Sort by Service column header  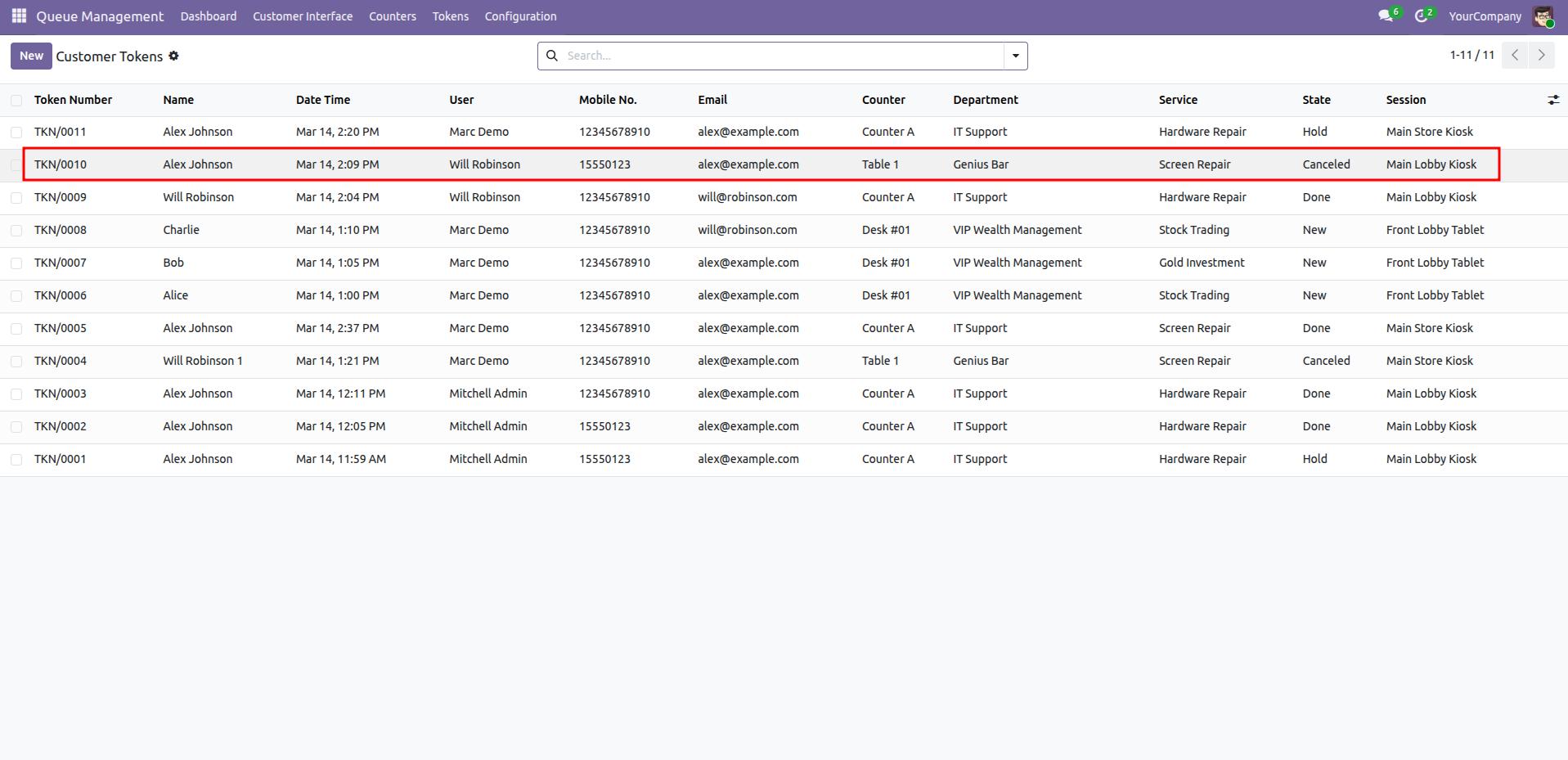pyautogui.click(x=1178, y=100)
